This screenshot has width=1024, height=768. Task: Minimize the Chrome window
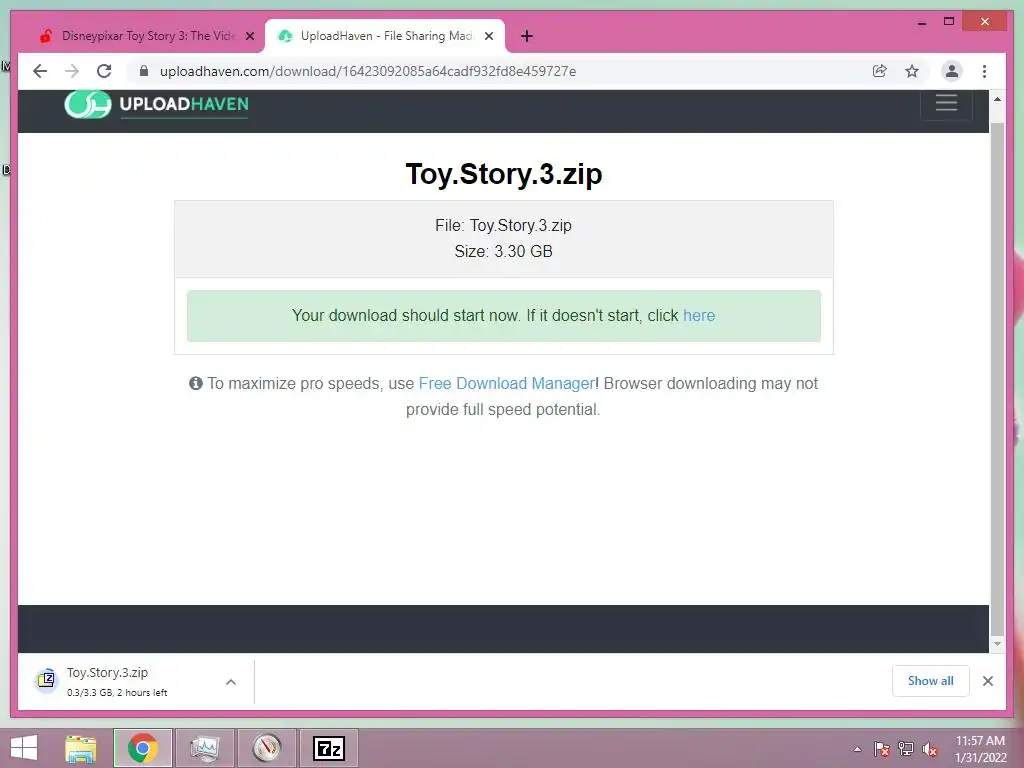click(921, 23)
